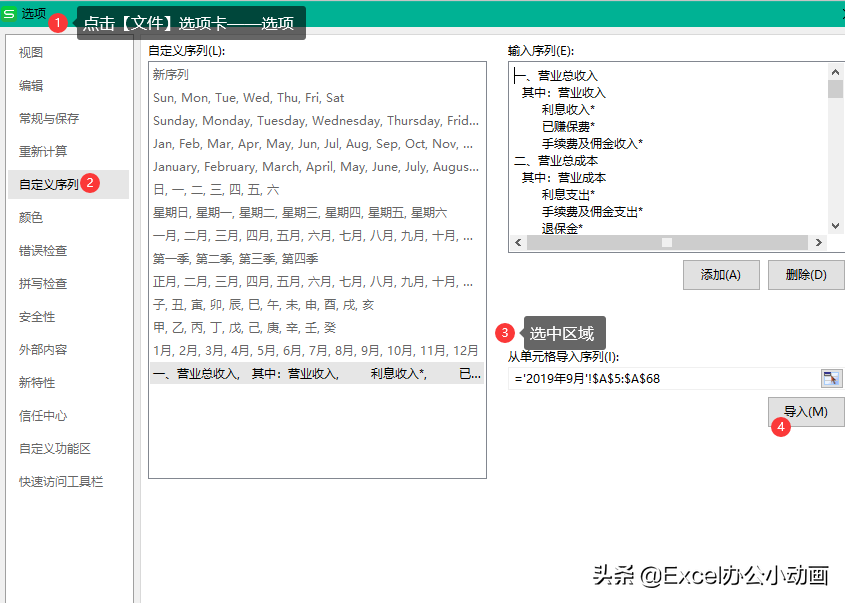Viewport: 845px width, 603px height.
Task: Select 新序列 in the custom list
Action: pyautogui.click(x=317, y=74)
